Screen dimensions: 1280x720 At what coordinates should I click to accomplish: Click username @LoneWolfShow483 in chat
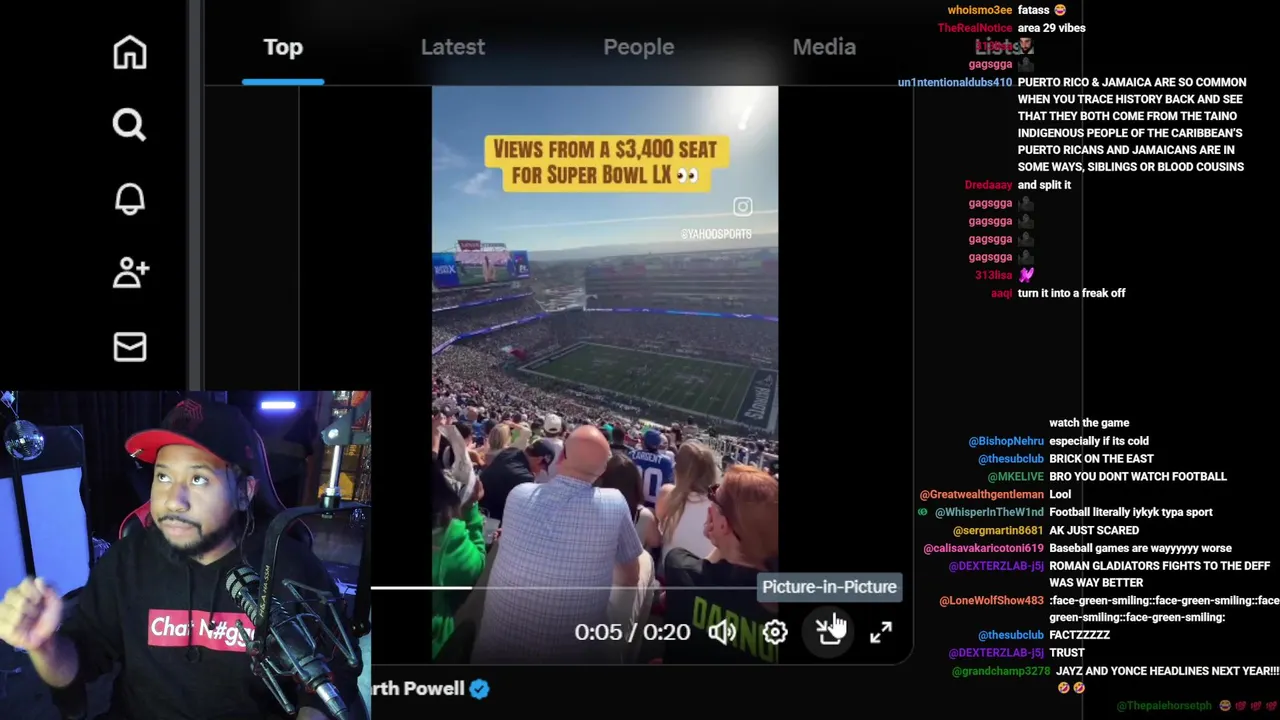[992, 601]
